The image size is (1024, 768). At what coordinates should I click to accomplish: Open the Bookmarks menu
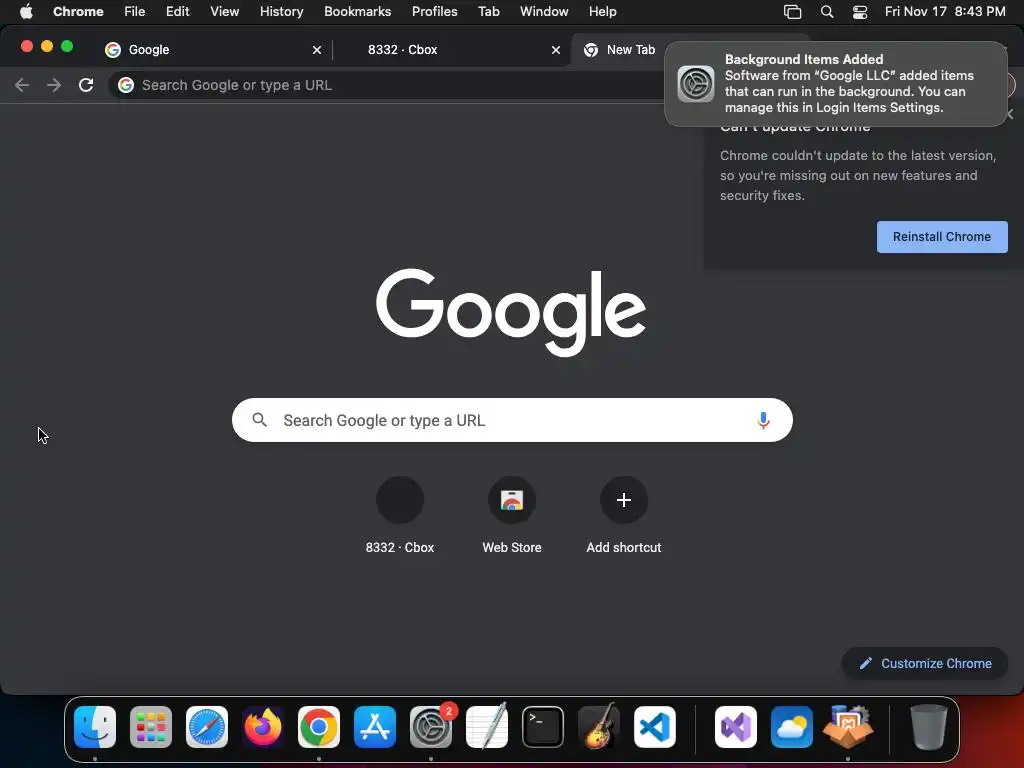tap(357, 11)
